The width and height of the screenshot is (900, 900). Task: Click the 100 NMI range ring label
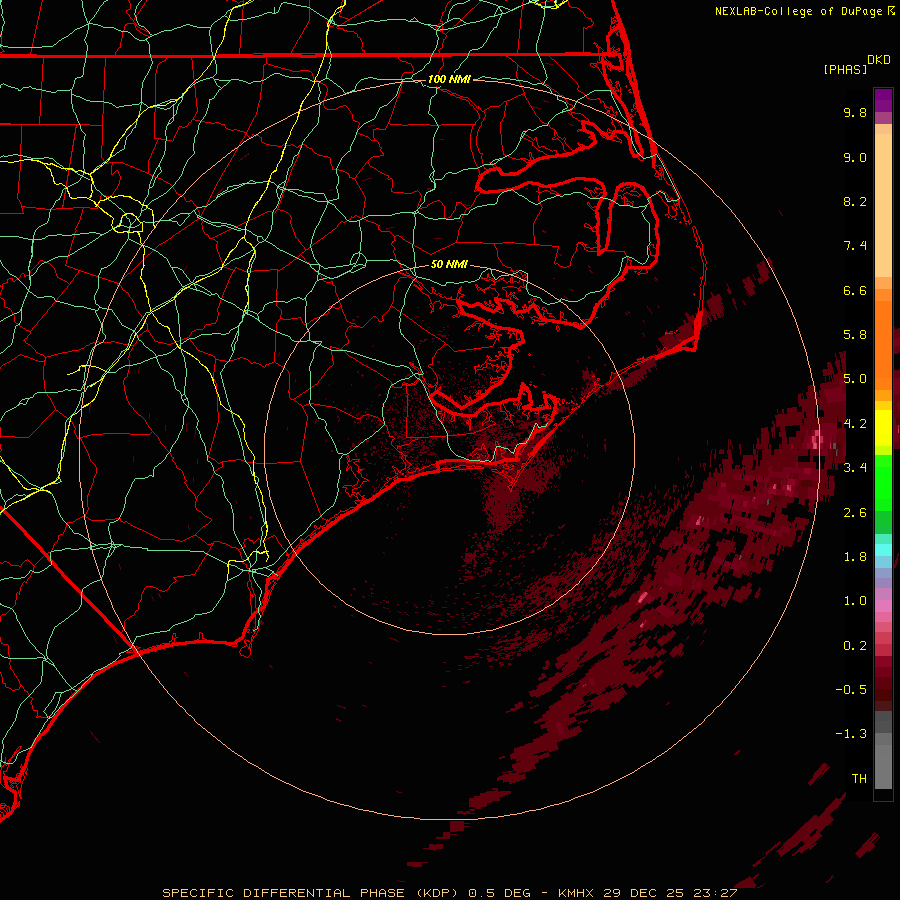449,79
